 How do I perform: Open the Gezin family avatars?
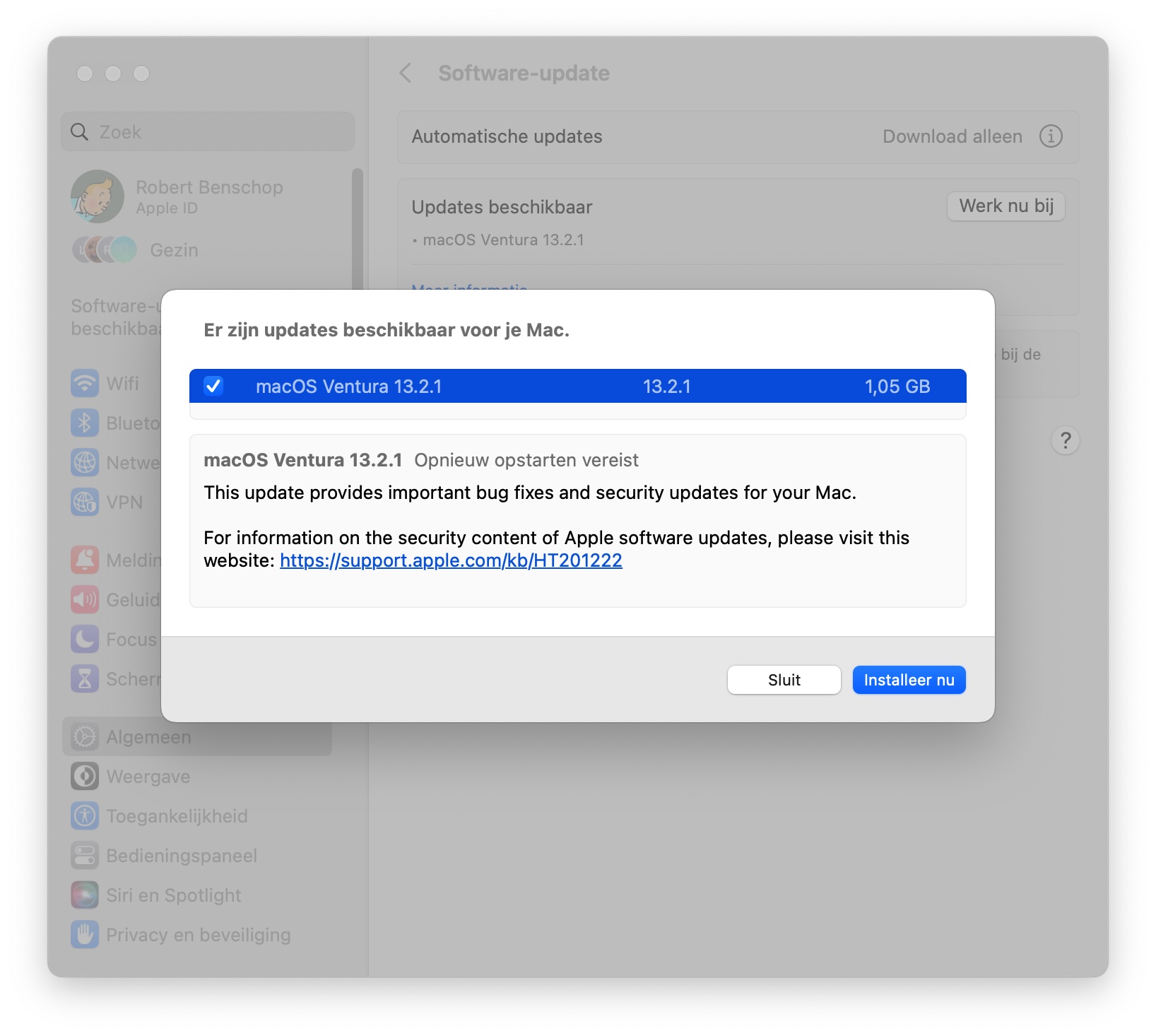105,250
